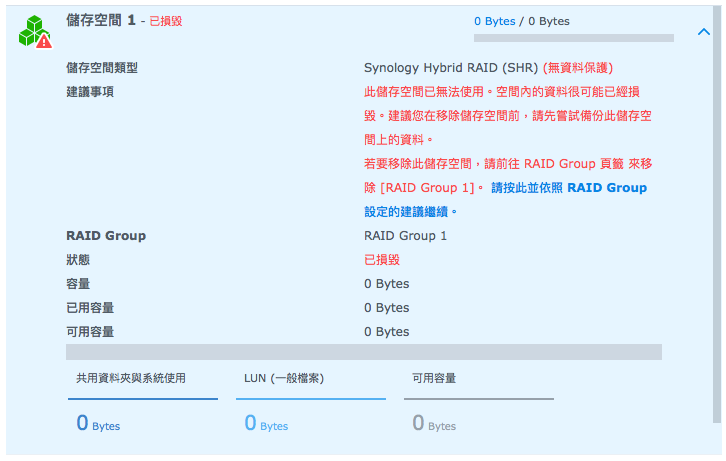The width and height of the screenshot is (726, 461).
Task: Click the vertical scrollbar on the right
Action: coord(717,214)
